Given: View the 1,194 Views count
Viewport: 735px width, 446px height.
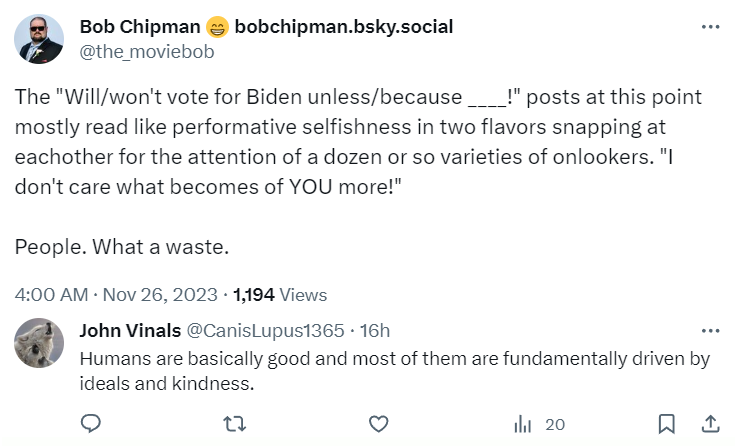Looking at the screenshot, I should pos(280,295).
